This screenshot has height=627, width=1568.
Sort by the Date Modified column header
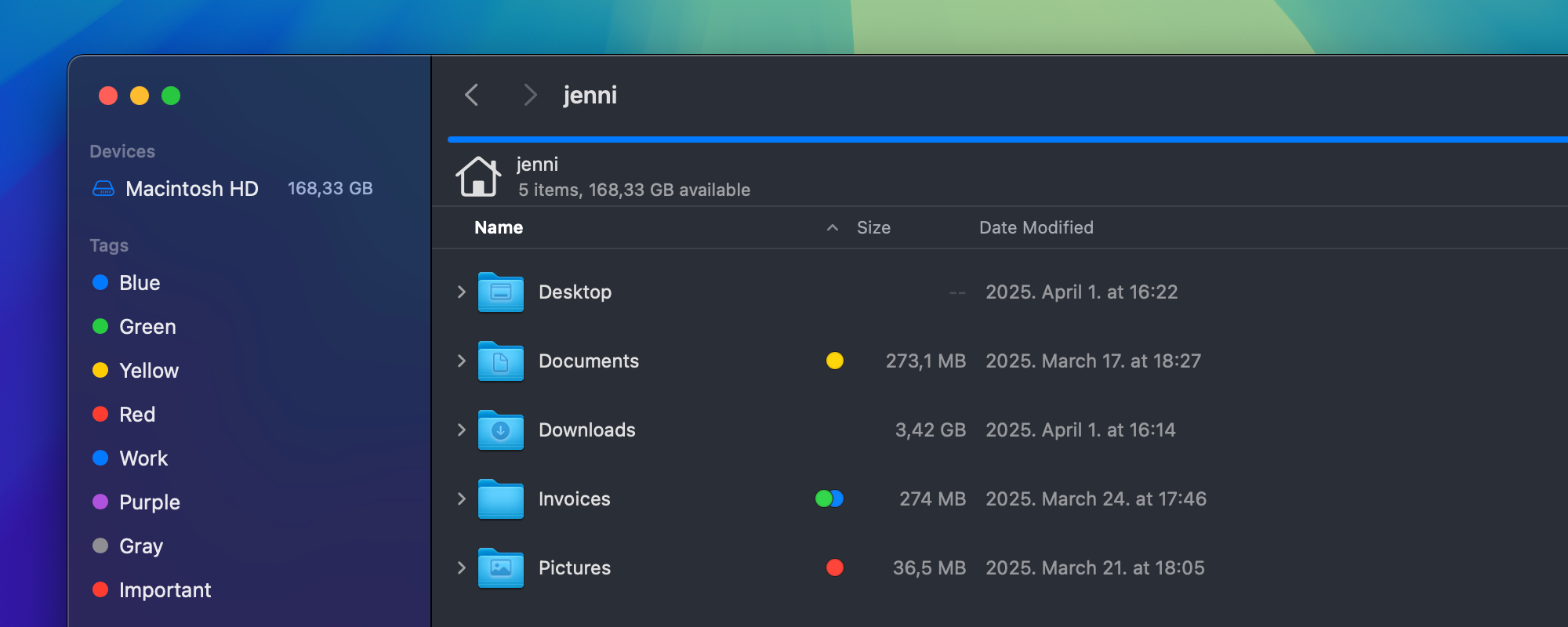click(x=1036, y=227)
